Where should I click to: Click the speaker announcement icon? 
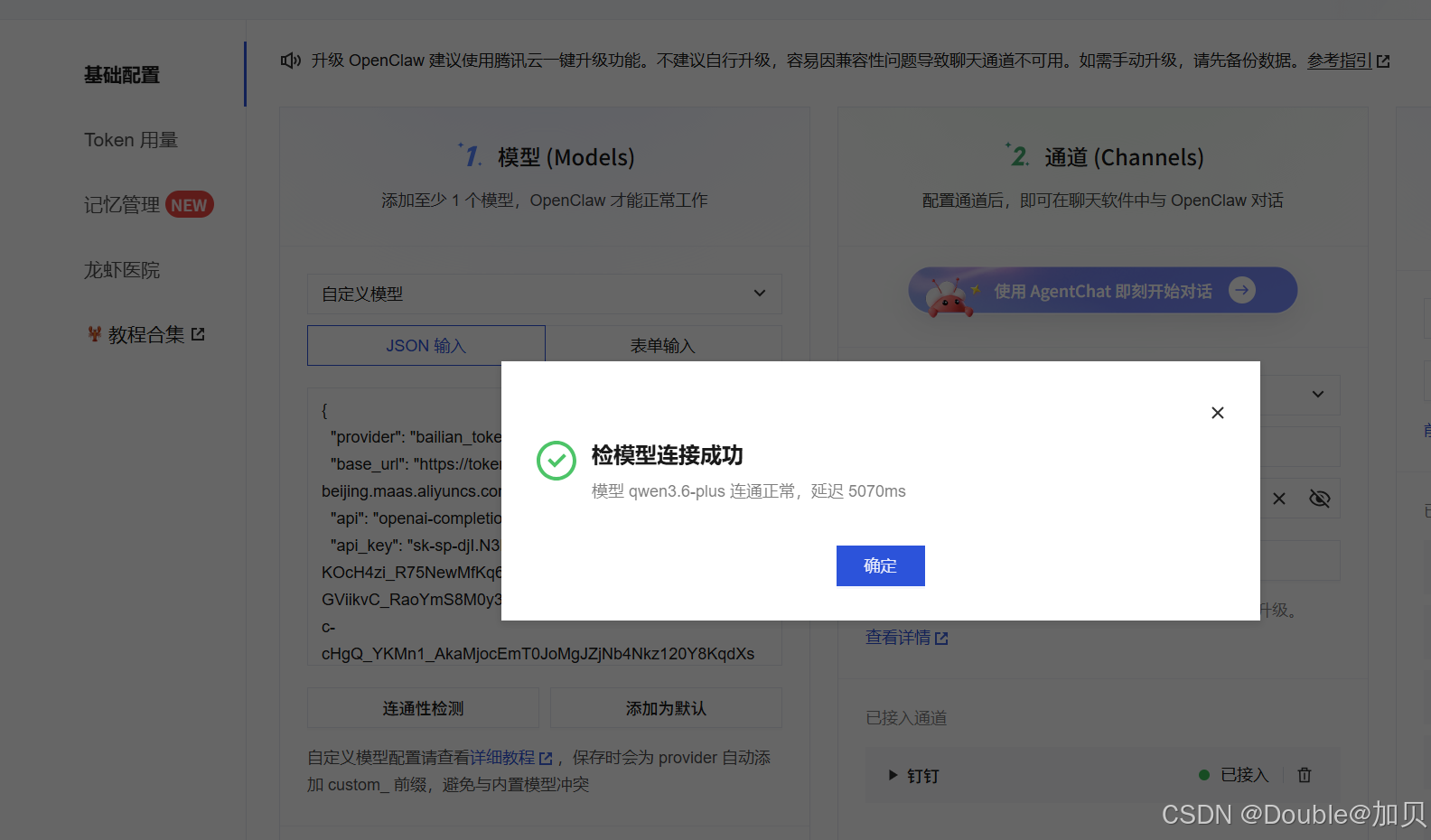[x=290, y=61]
